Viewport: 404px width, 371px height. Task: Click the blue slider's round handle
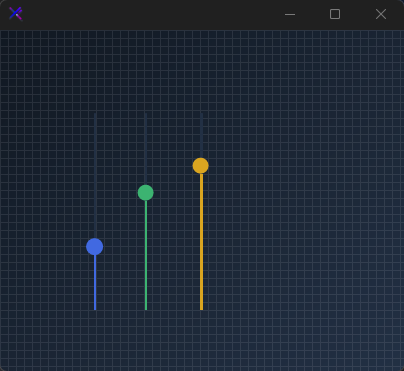click(95, 247)
